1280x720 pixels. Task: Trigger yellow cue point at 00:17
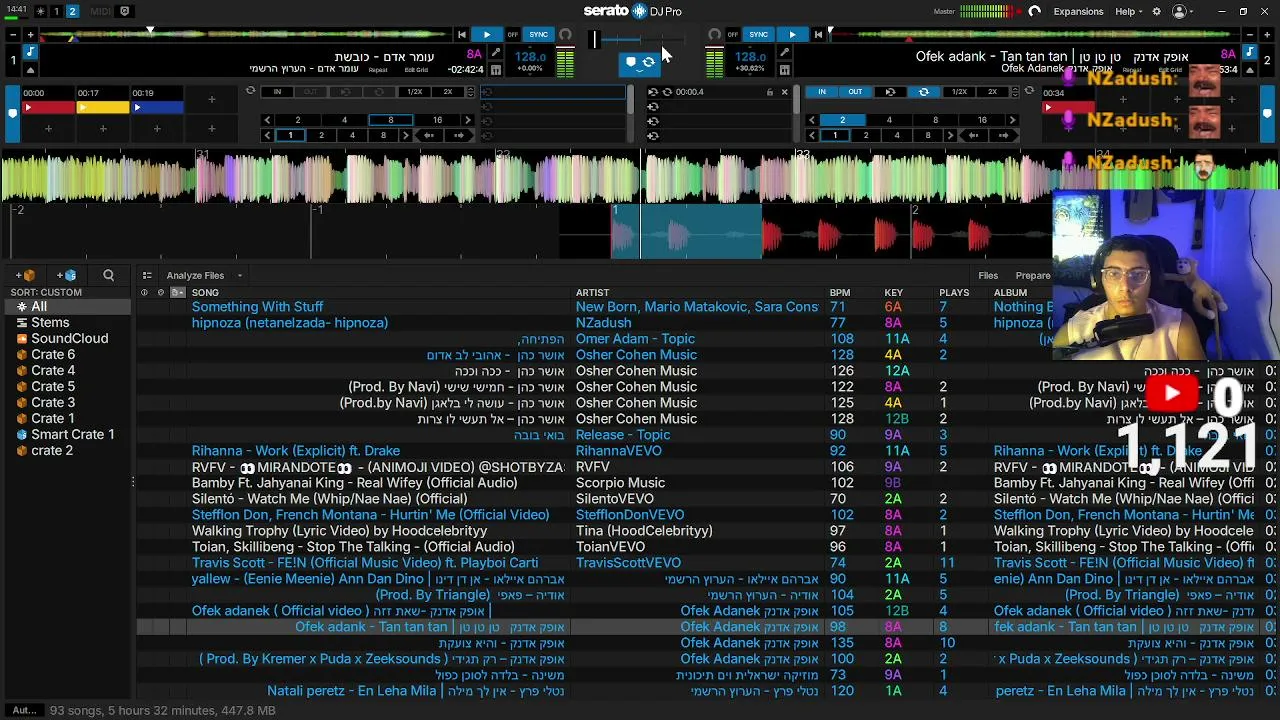pos(103,107)
